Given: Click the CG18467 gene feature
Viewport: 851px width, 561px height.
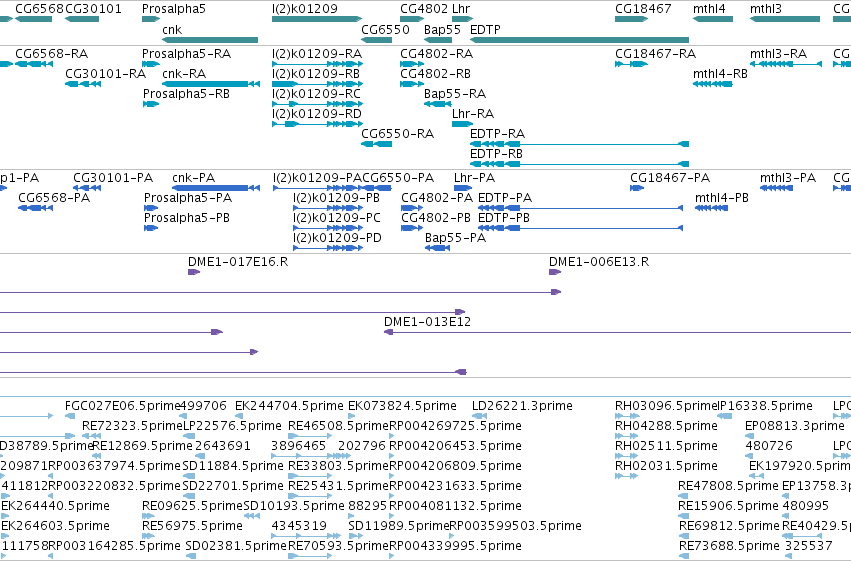Looking at the screenshot, I should [x=632, y=19].
